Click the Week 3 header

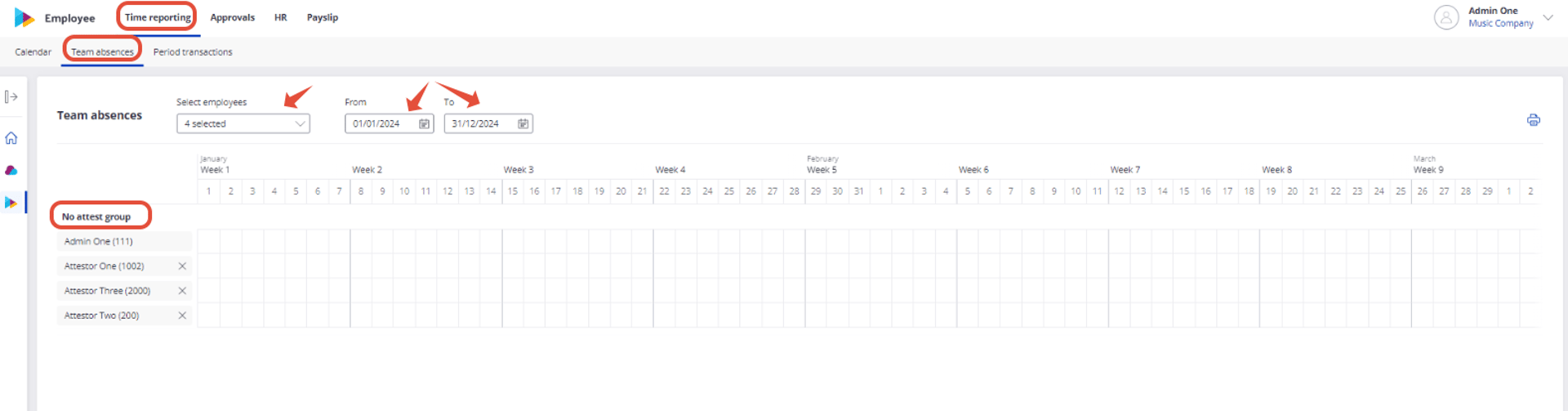point(519,170)
